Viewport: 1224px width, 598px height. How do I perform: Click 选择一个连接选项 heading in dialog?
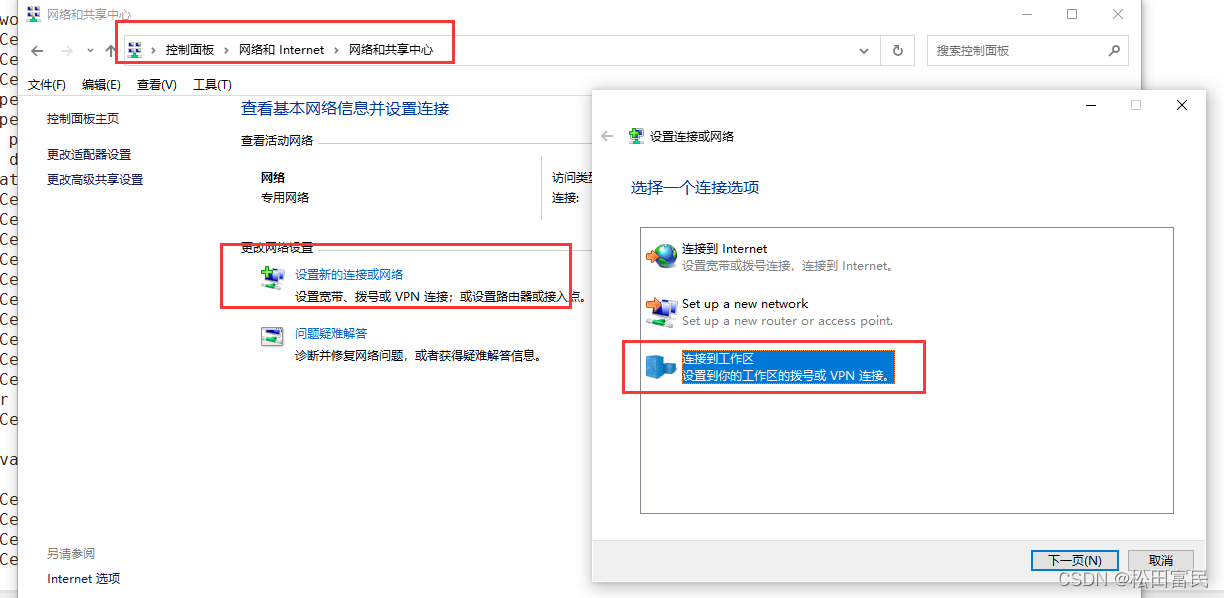point(695,187)
